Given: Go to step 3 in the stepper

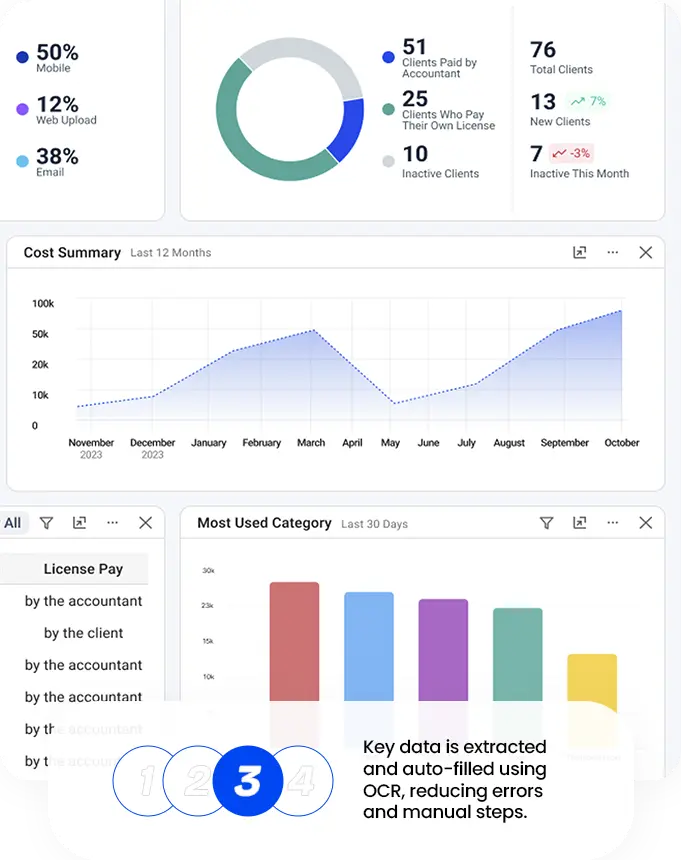Looking at the screenshot, I should click(x=247, y=781).
